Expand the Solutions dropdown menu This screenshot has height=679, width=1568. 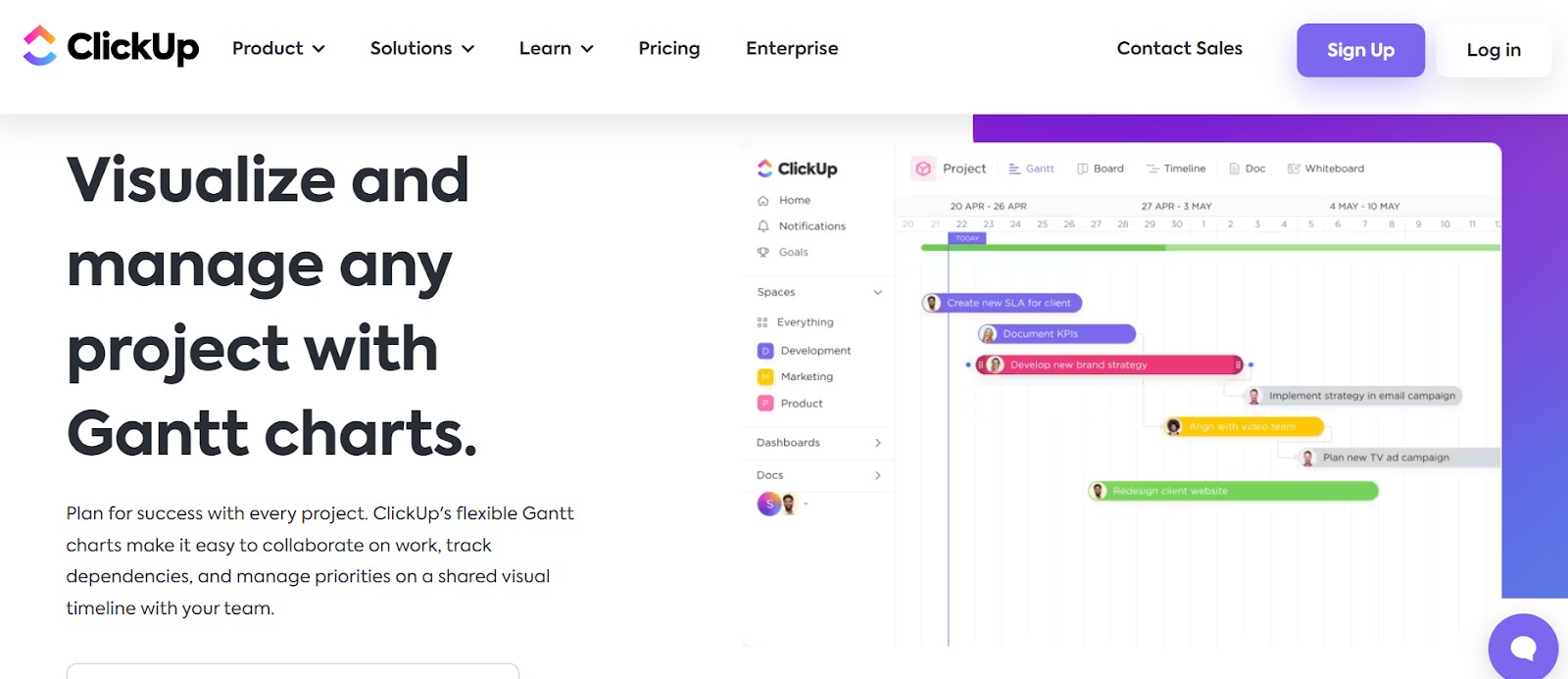(x=421, y=48)
